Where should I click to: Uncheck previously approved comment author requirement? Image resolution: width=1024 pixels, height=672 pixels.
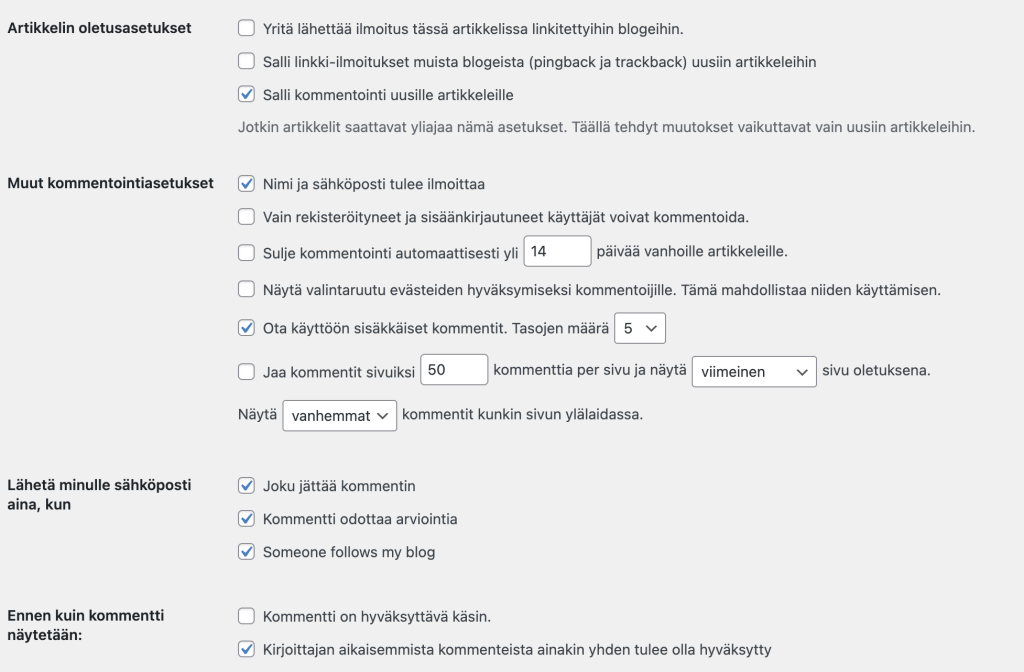(x=246, y=650)
